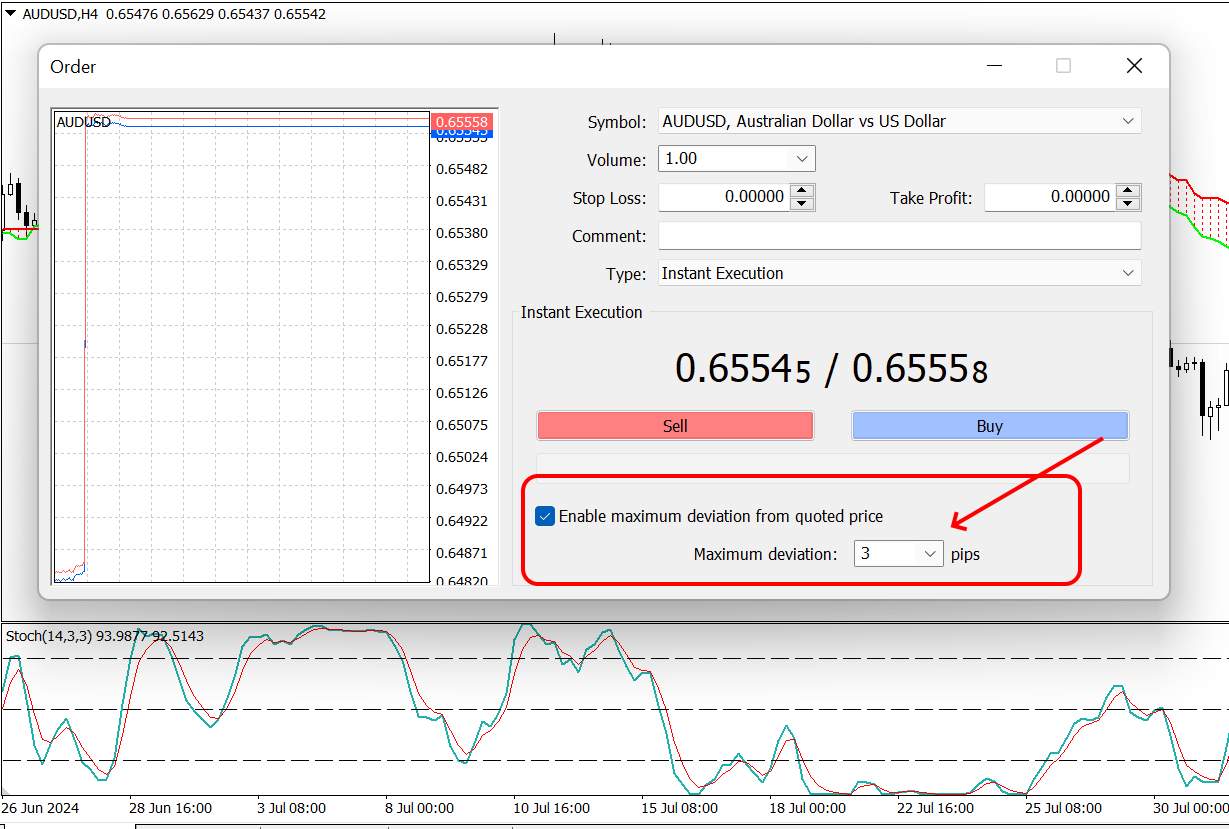Click the 15 Jul 08:00 time axis label
The height and width of the screenshot is (829, 1229).
pos(679,808)
